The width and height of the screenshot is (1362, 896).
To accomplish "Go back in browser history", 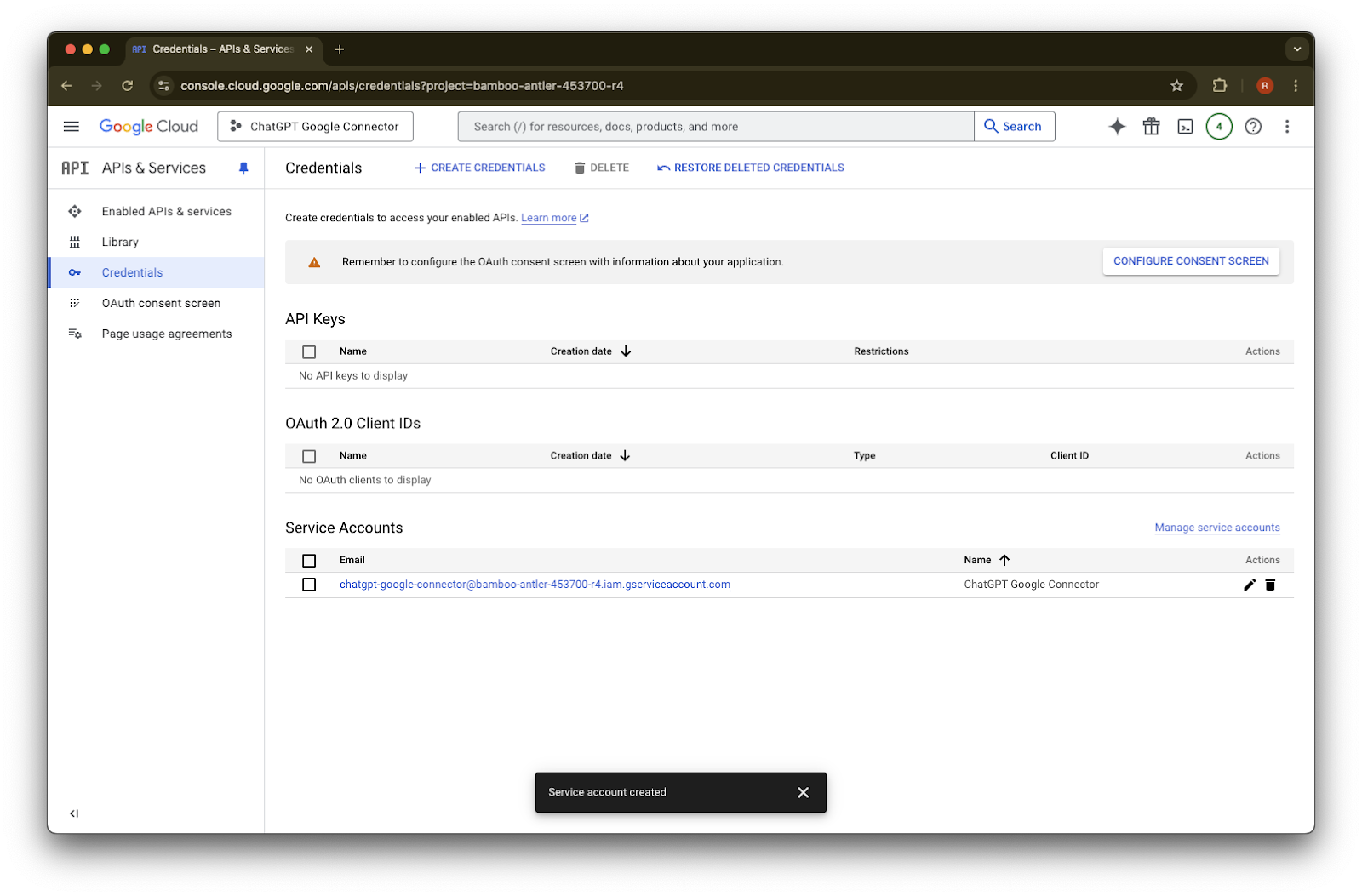I will [66, 86].
